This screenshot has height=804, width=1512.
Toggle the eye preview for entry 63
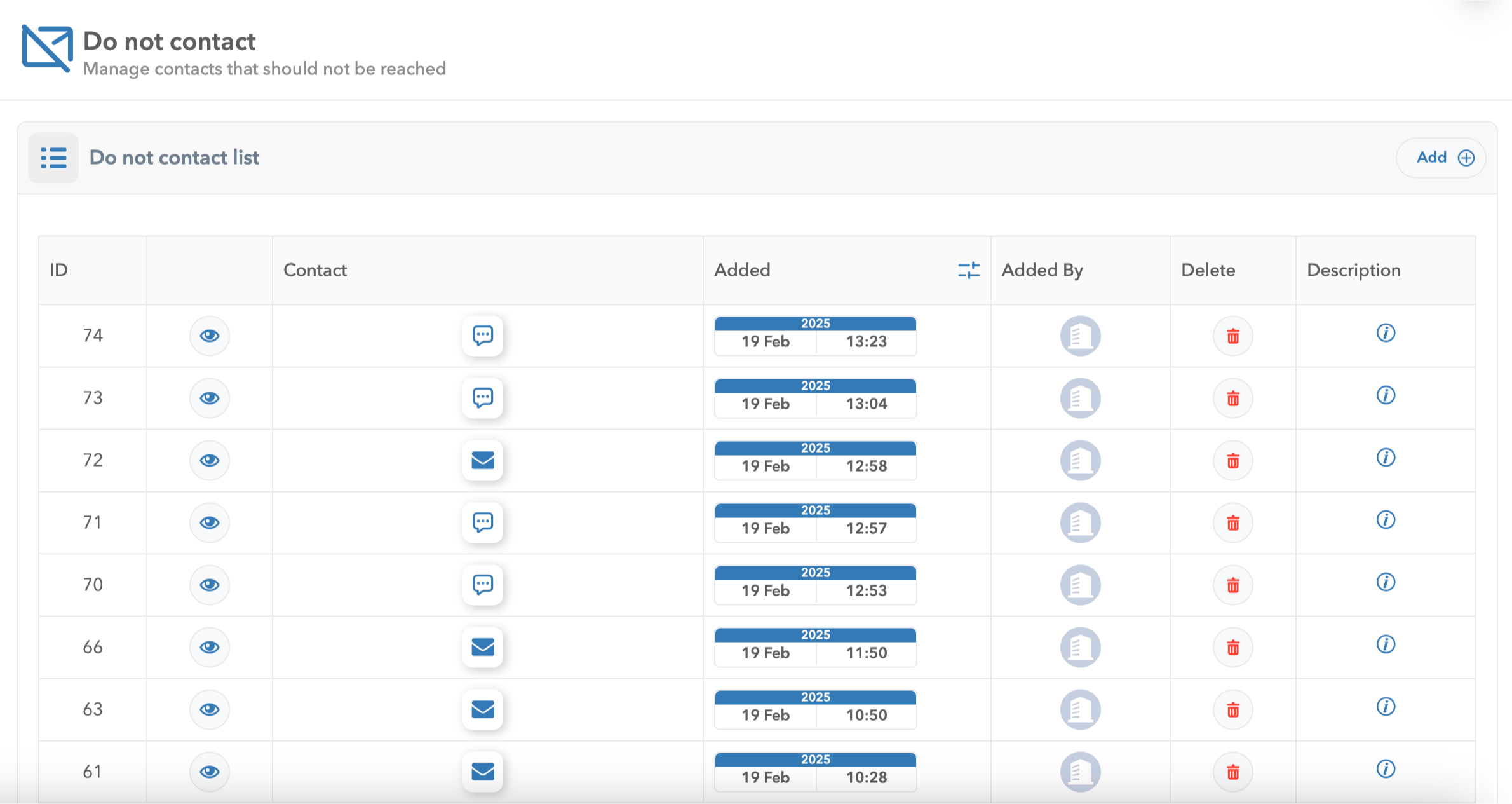point(210,709)
